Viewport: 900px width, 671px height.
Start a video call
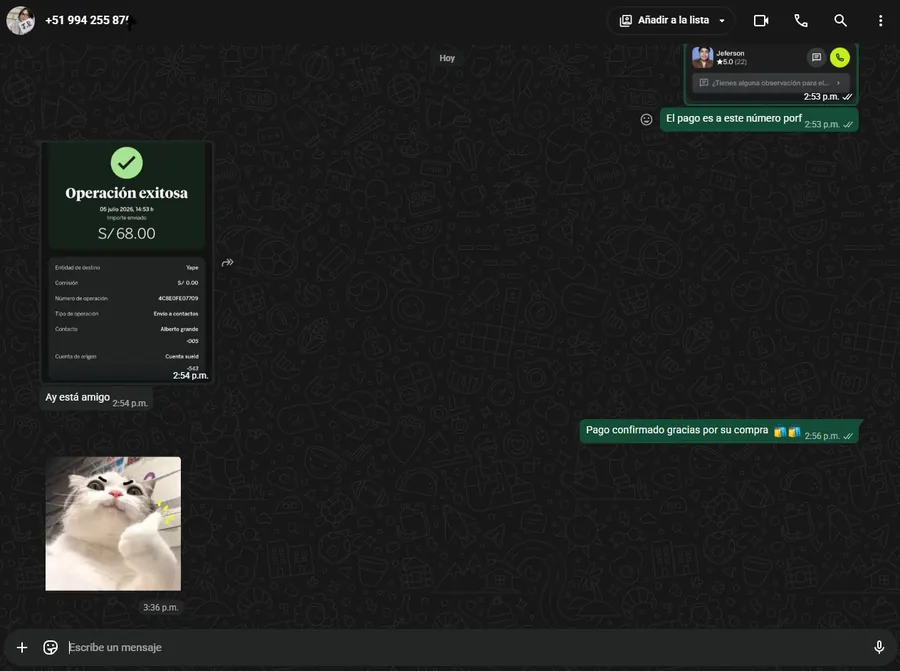tap(761, 21)
